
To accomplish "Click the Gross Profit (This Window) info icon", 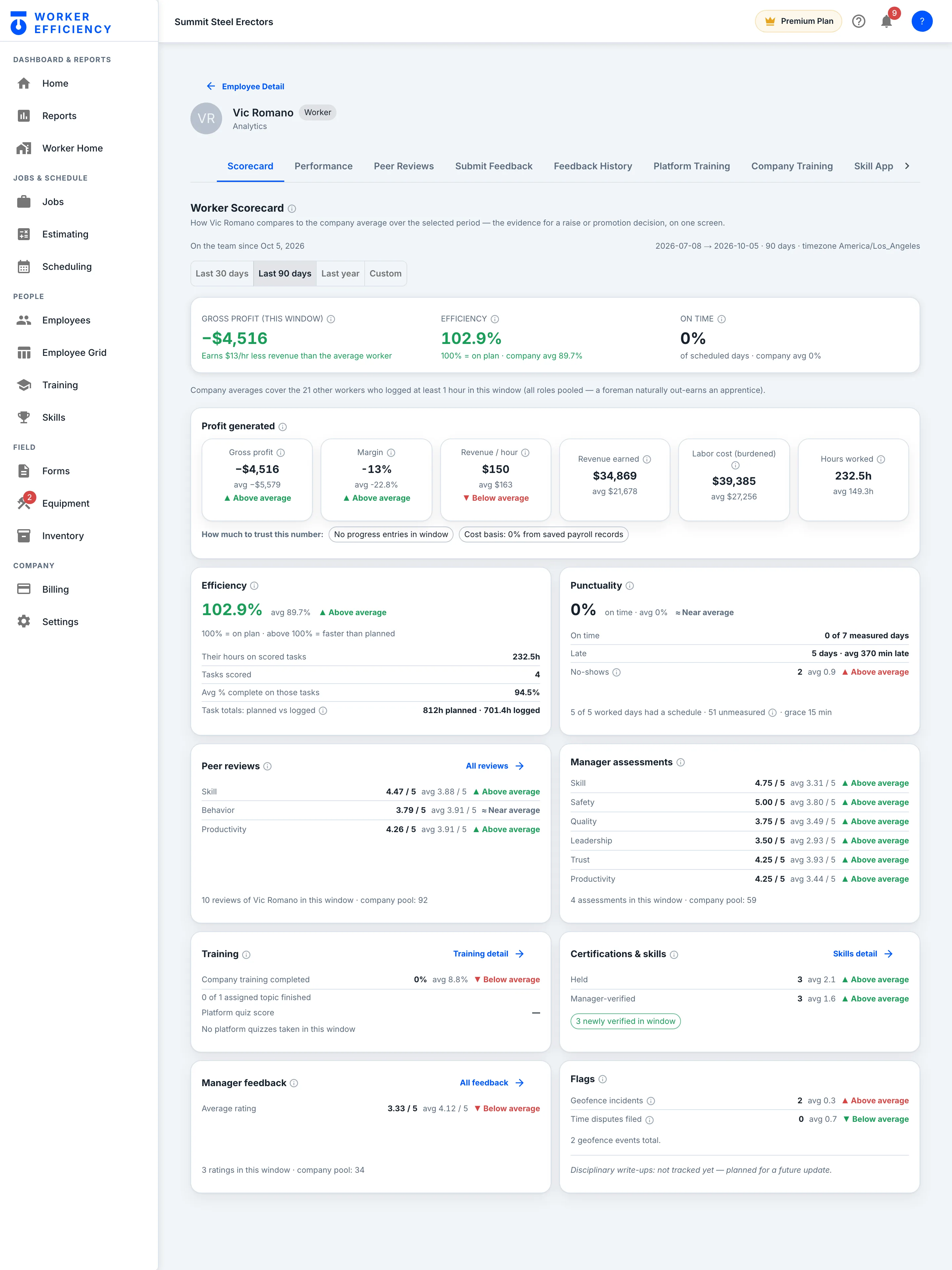I will click(331, 319).
